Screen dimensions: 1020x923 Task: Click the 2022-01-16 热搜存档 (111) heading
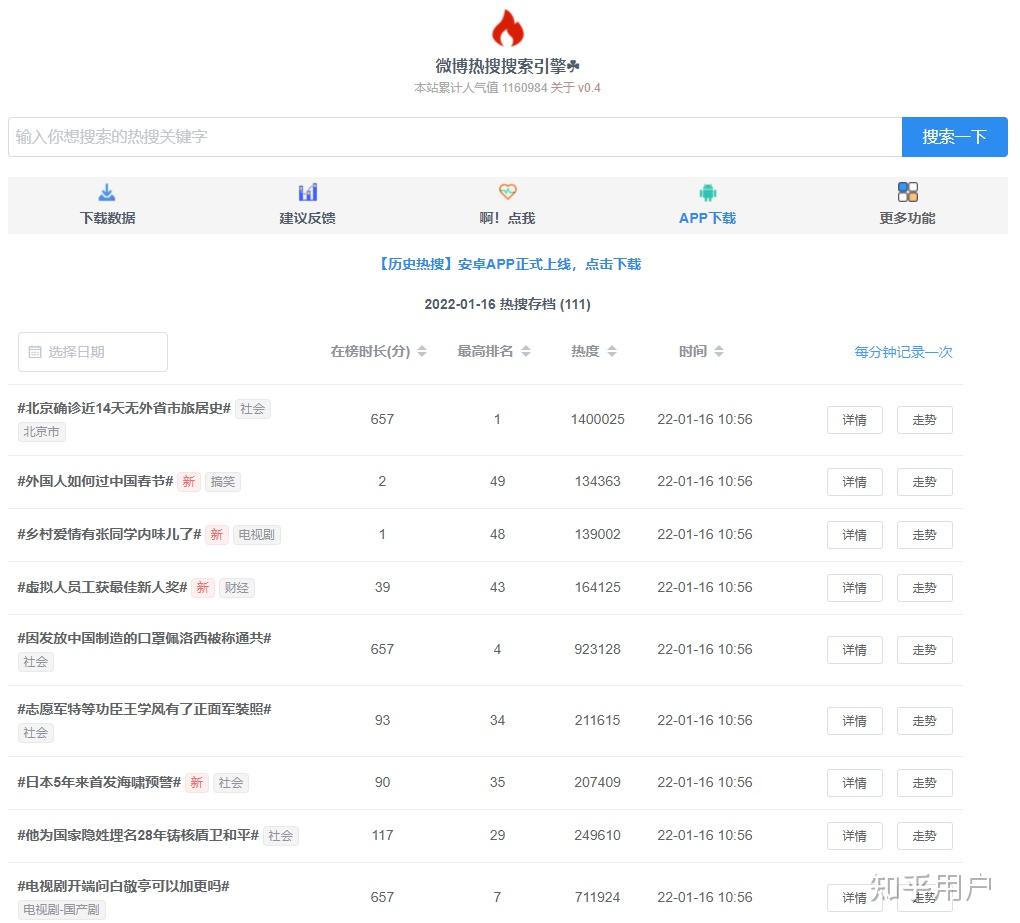point(507,304)
